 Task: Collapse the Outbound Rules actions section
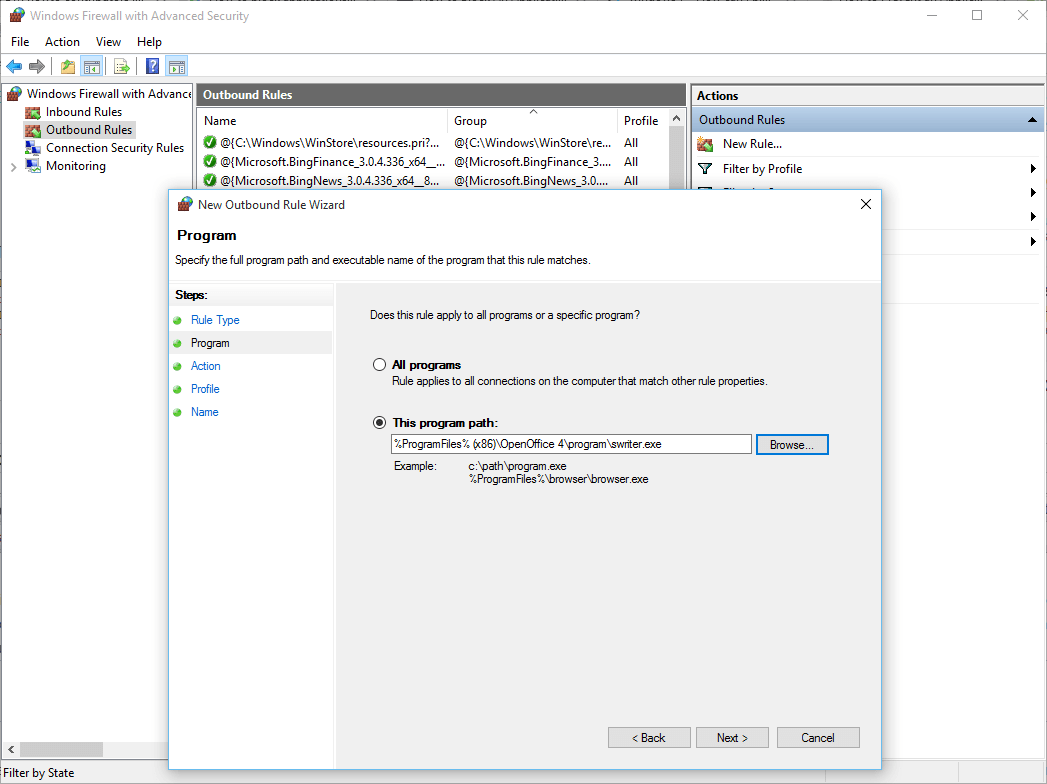(x=1032, y=120)
